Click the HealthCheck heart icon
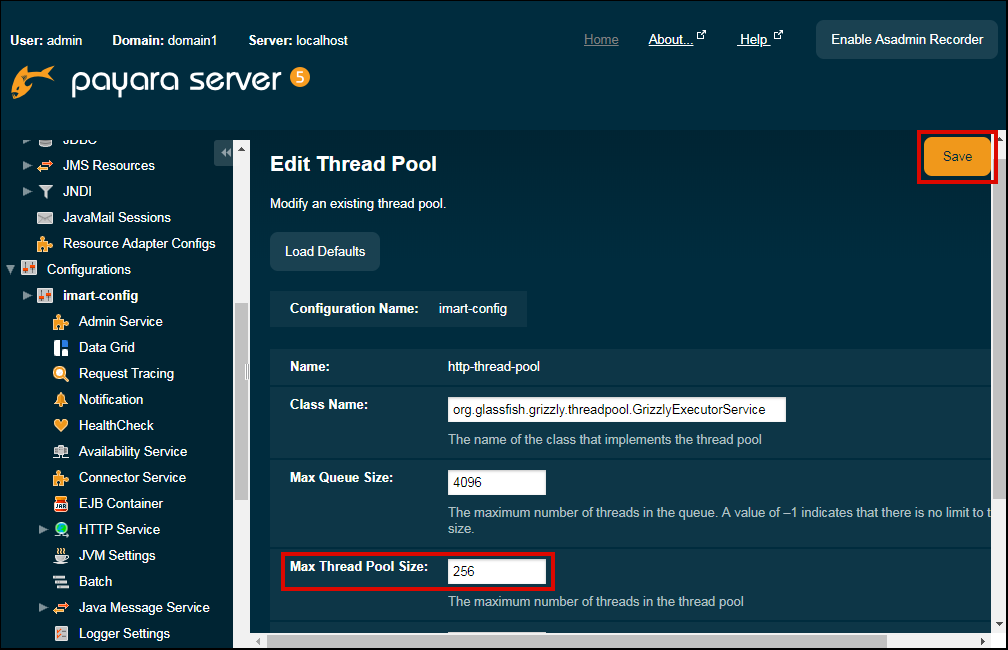 pos(60,426)
